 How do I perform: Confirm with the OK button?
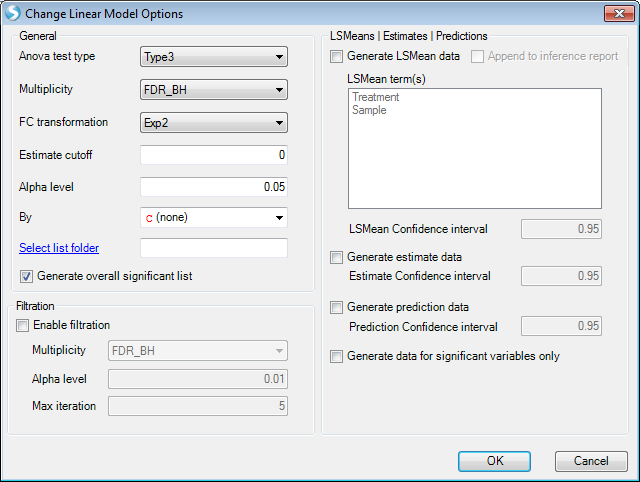(494, 461)
